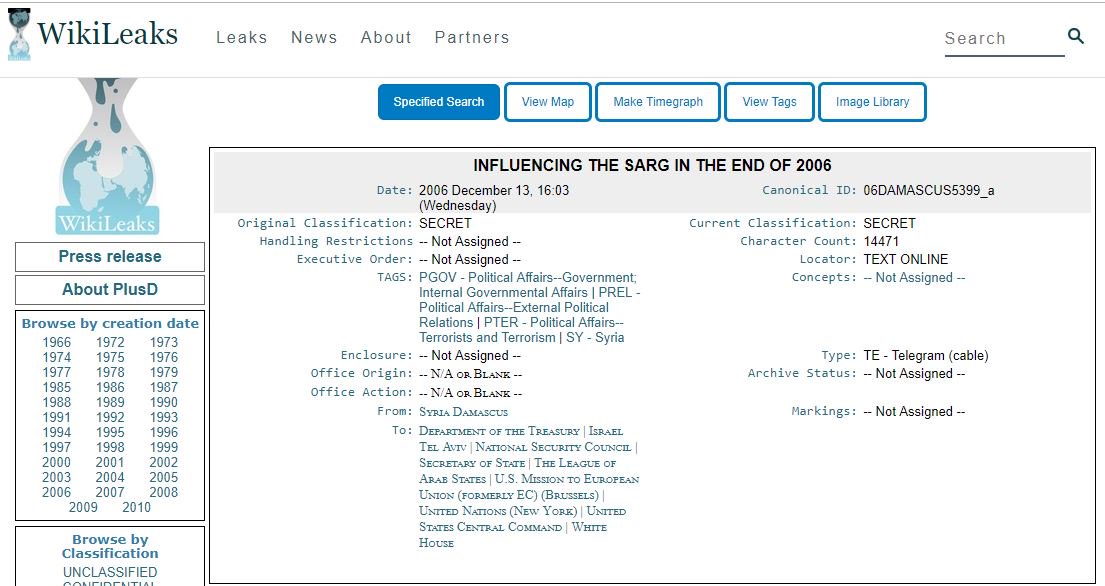Click the WikiLeaks site title text
This screenshot has height=586, width=1105.
point(107,34)
